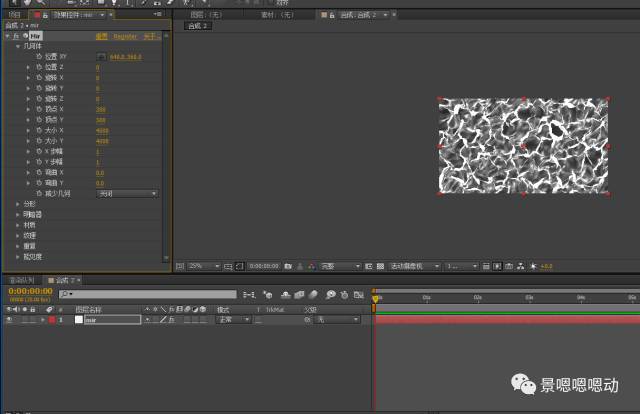Click the take snapshot camera icon
The image size is (640, 414).
click(288, 266)
